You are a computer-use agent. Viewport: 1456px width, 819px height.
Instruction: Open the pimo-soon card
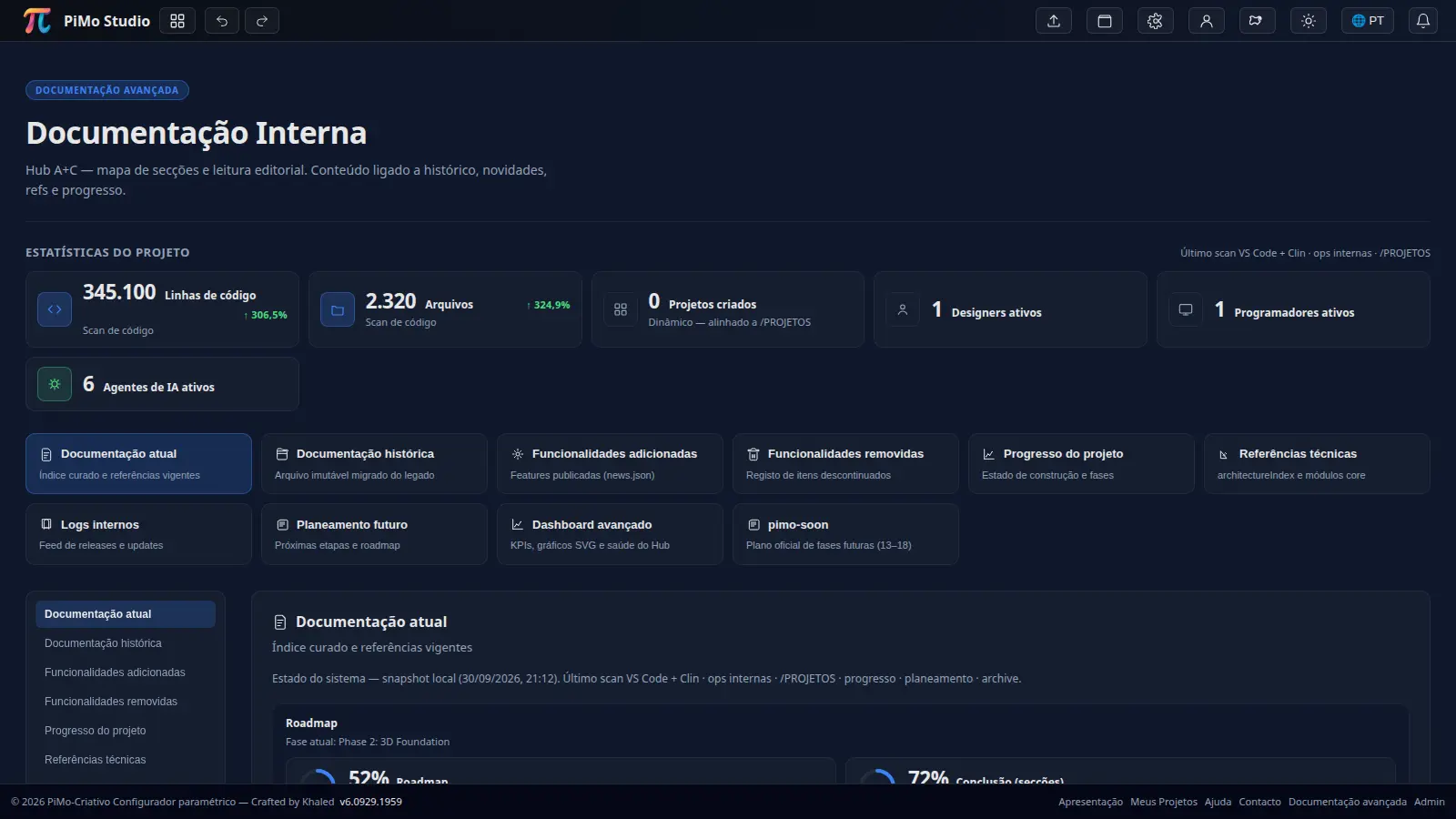coord(845,534)
